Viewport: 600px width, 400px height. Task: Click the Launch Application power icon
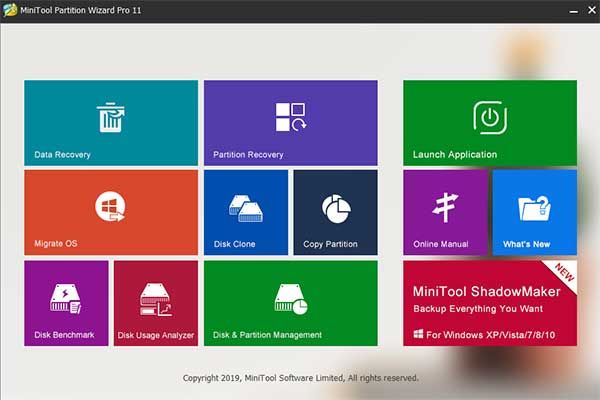(x=490, y=118)
